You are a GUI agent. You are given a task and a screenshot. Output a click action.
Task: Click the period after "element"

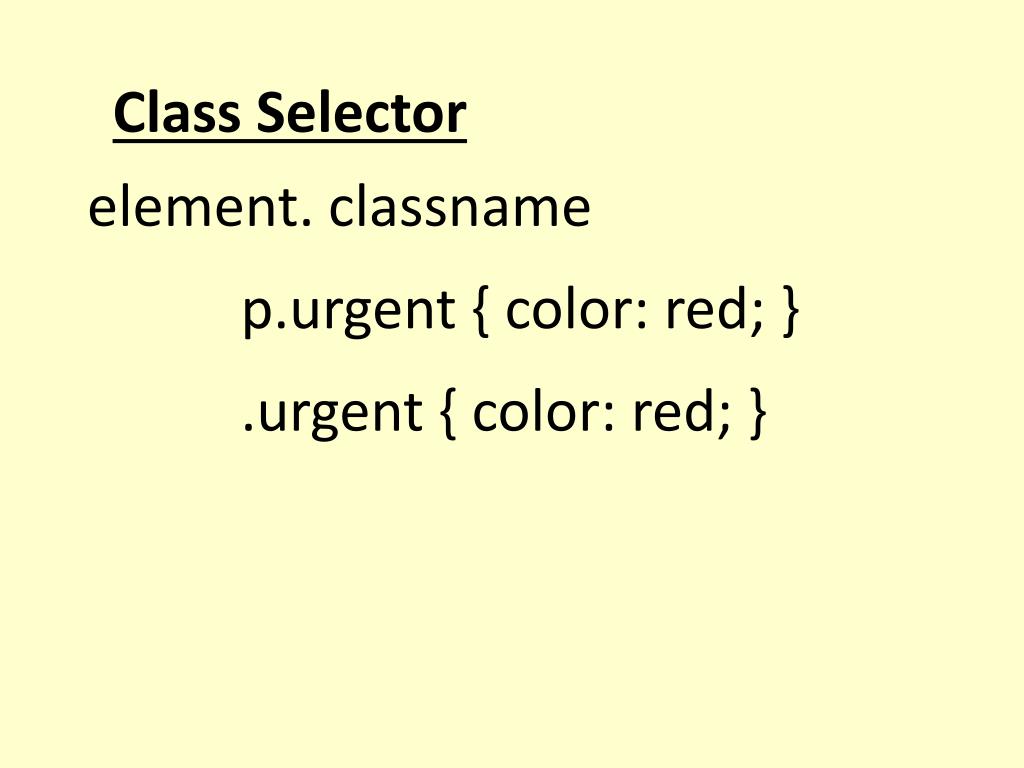coord(308,223)
